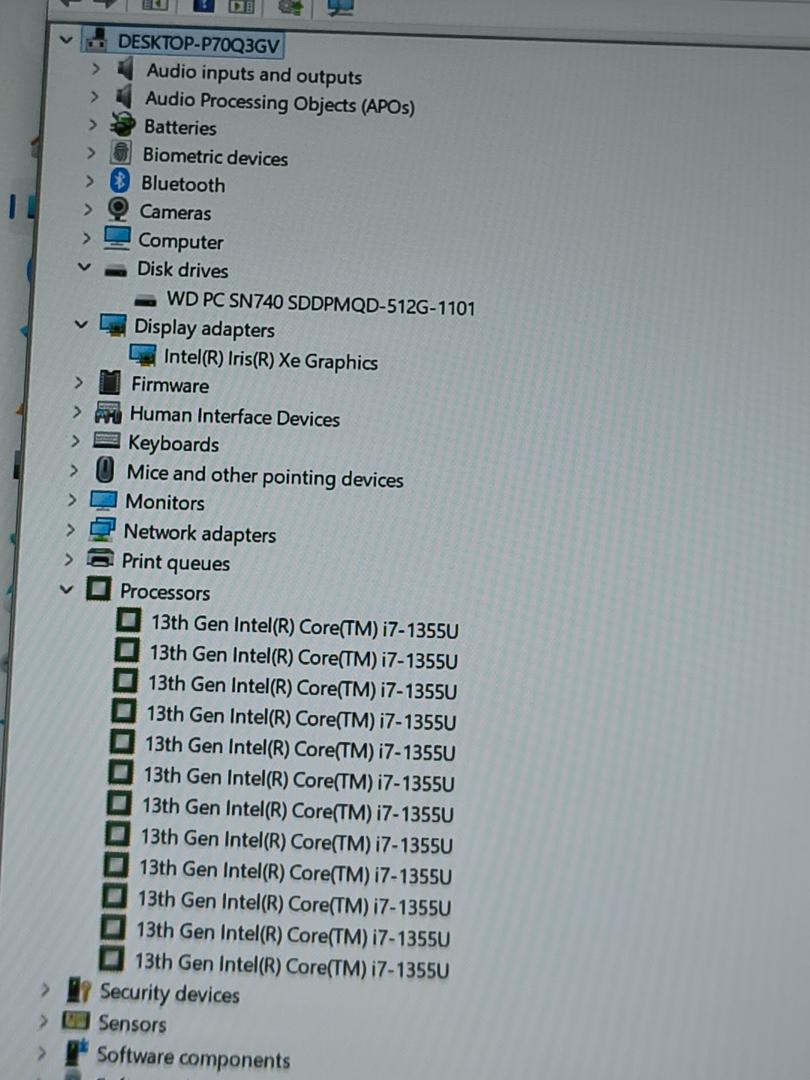Click the mouse icon for pointing devices
810x1080 pixels.
[x=105, y=470]
